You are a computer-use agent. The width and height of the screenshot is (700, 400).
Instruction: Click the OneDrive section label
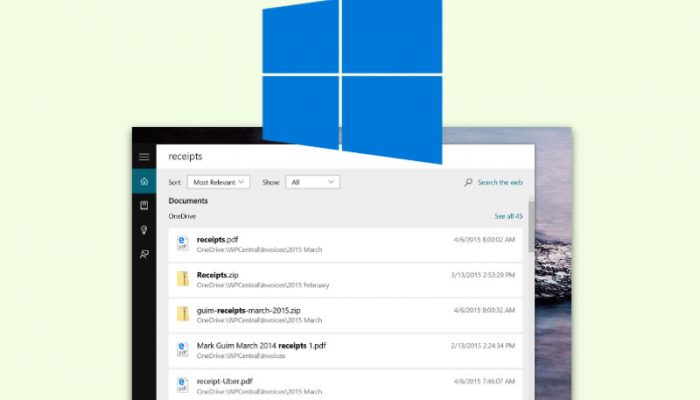tap(182, 216)
